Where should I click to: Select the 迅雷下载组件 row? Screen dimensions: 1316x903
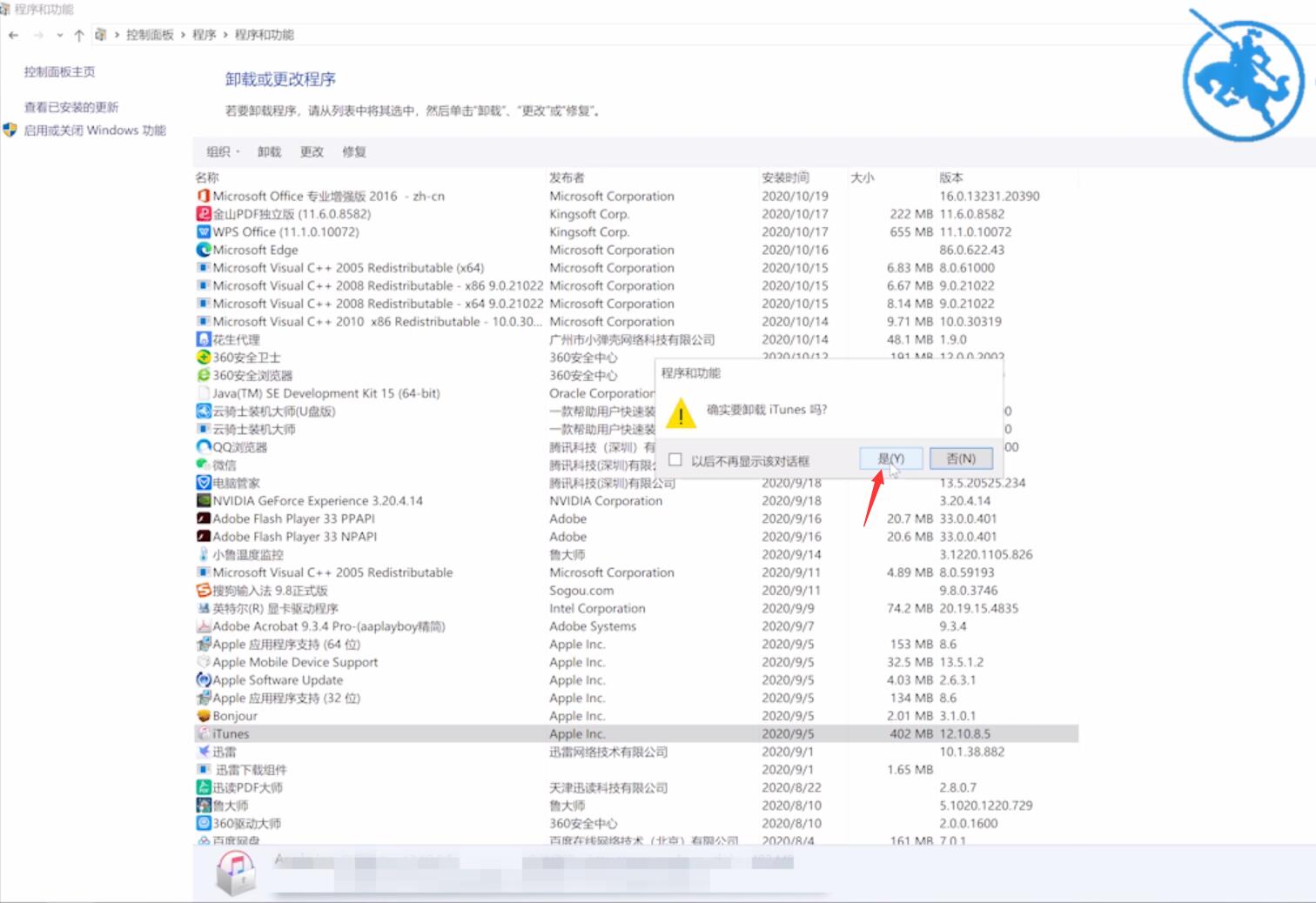click(636, 769)
